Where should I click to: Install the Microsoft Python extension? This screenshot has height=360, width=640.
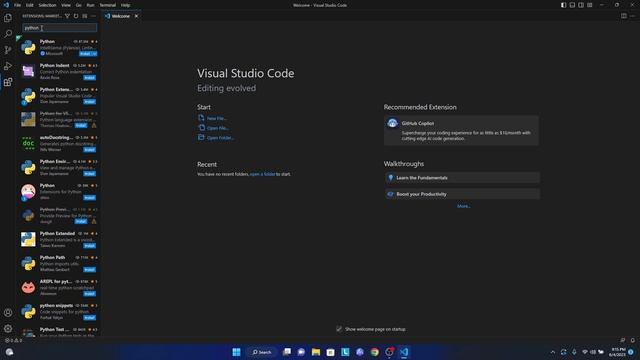pos(85,53)
